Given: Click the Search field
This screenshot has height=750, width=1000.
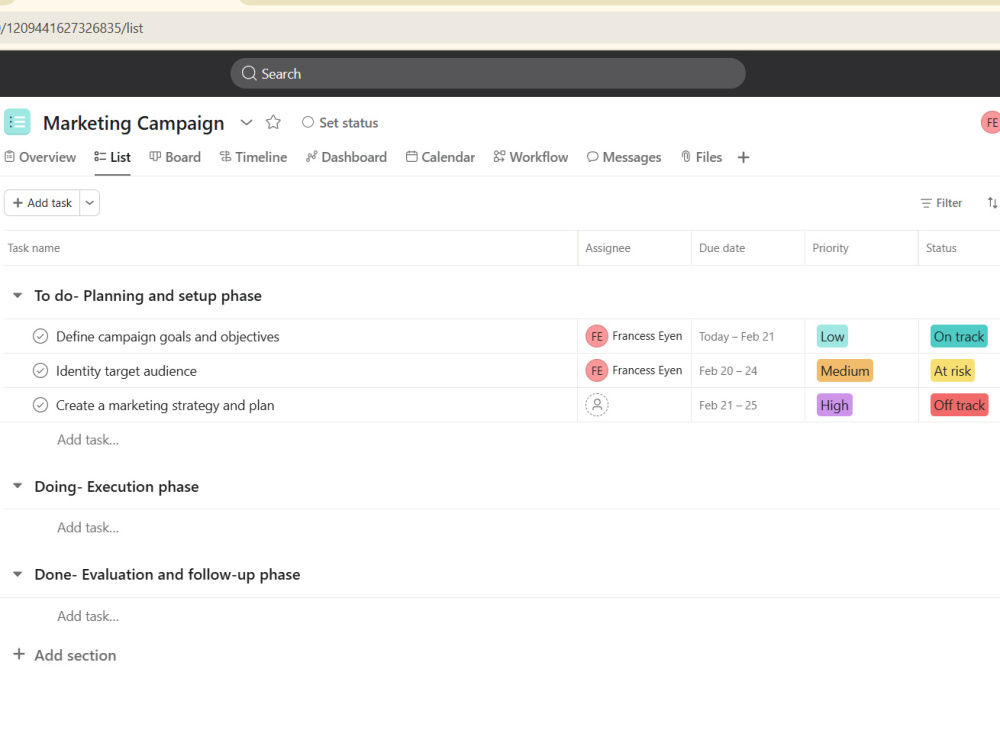Looking at the screenshot, I should click(488, 73).
